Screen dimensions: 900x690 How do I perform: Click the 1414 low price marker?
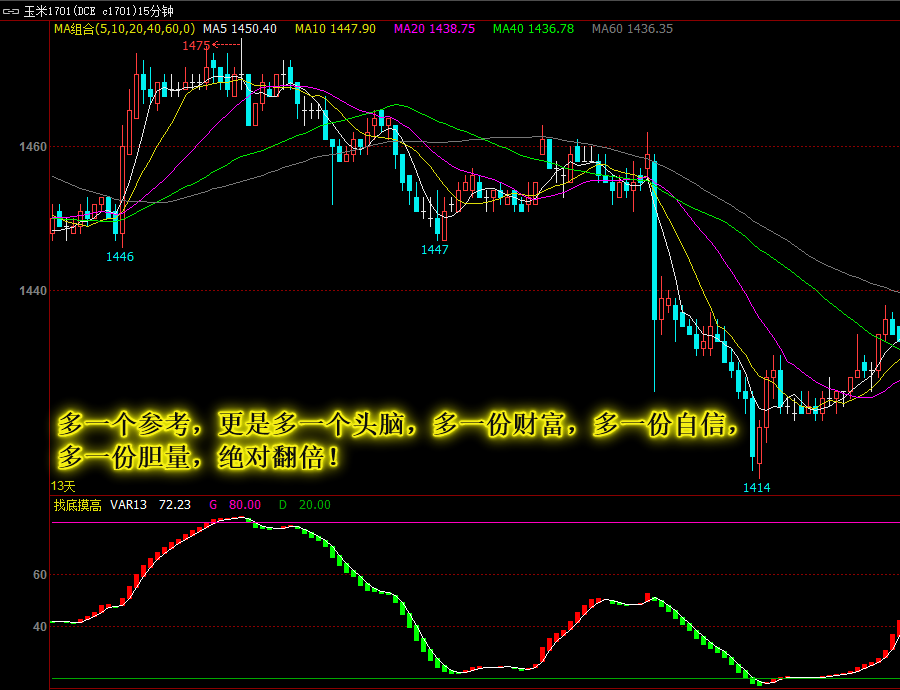point(757,487)
